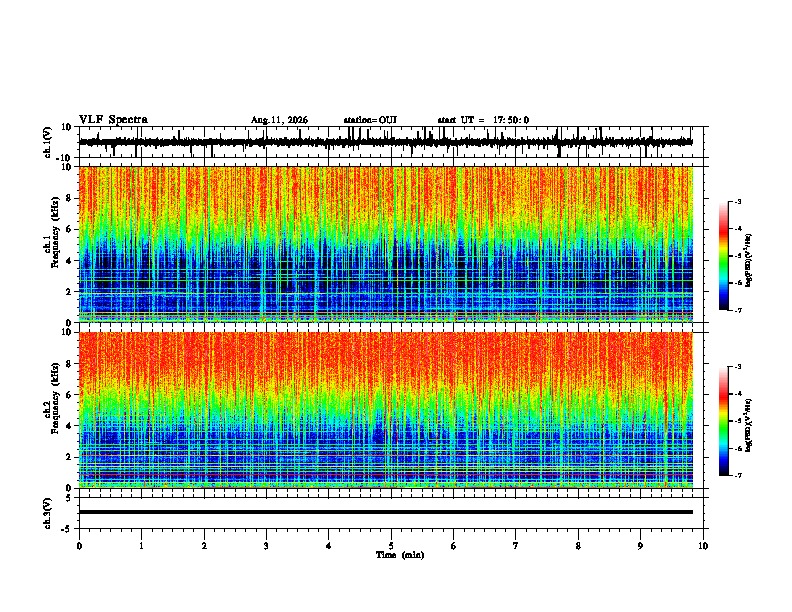Select the ch.2 frequency tick label "6"
Screen dimensions: 792x612
click(x=69, y=395)
